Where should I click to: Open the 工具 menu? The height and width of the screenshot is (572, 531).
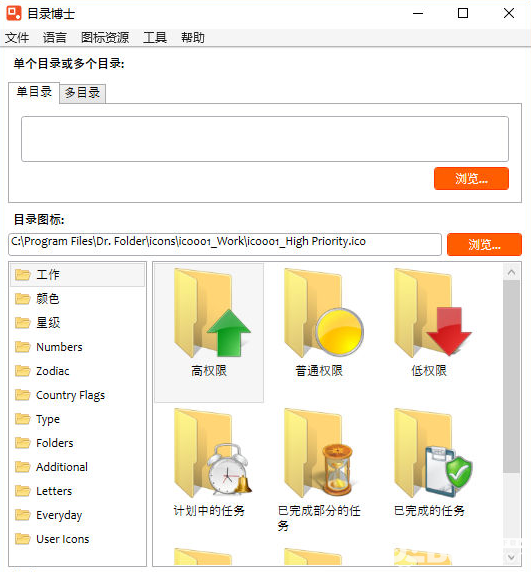tap(155, 38)
